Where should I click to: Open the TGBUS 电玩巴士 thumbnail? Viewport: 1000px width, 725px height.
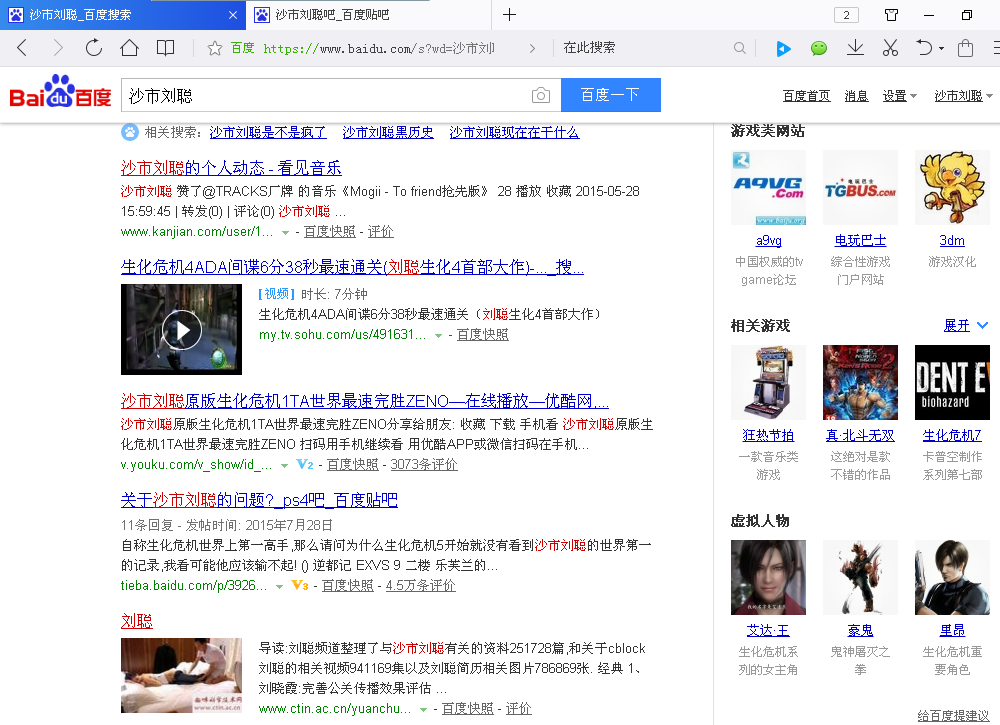click(x=860, y=187)
